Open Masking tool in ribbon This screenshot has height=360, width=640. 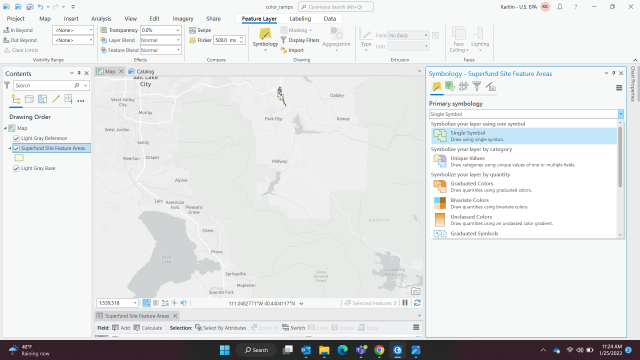click(x=296, y=30)
